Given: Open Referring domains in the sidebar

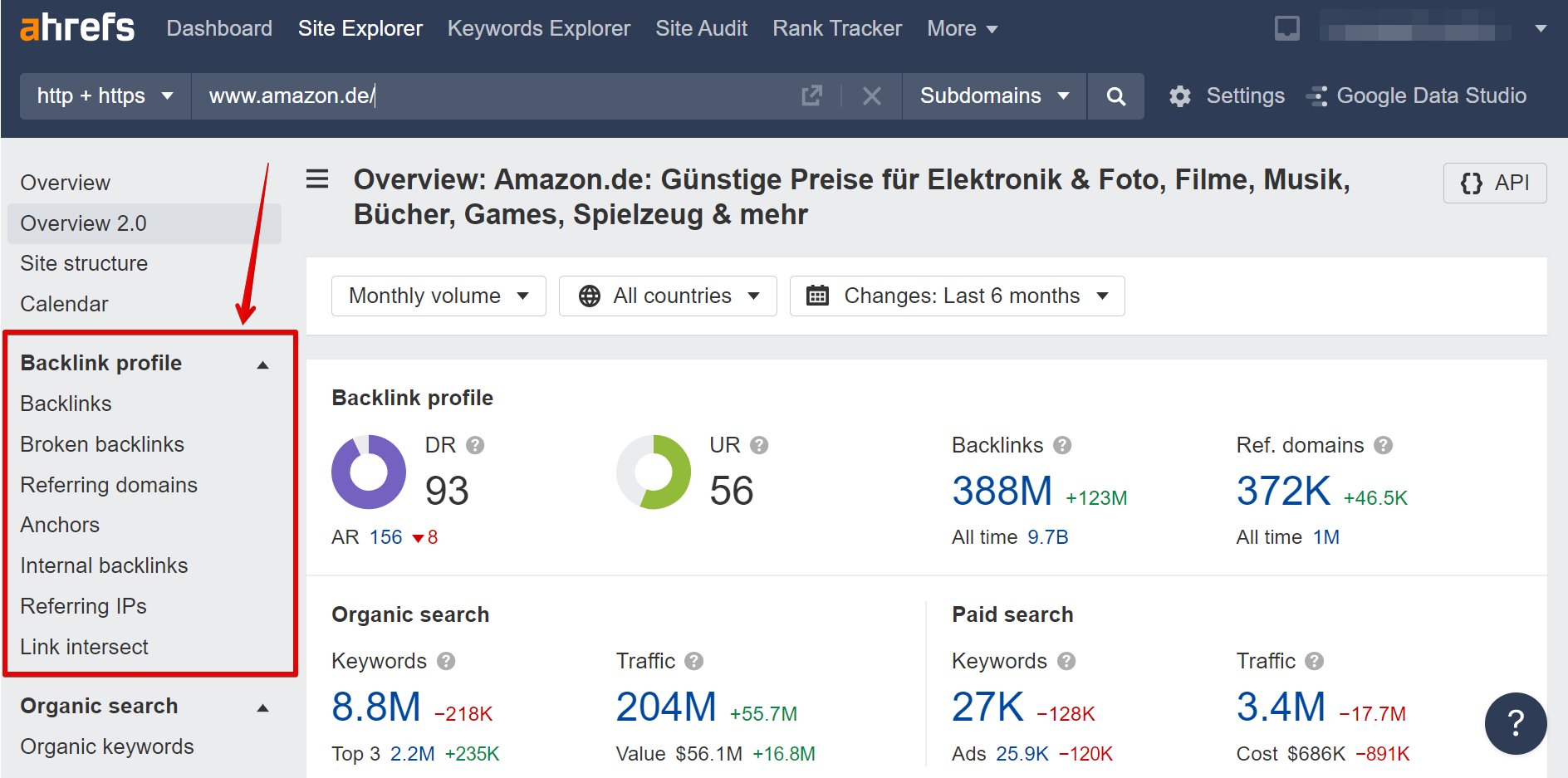Looking at the screenshot, I should pyautogui.click(x=109, y=485).
